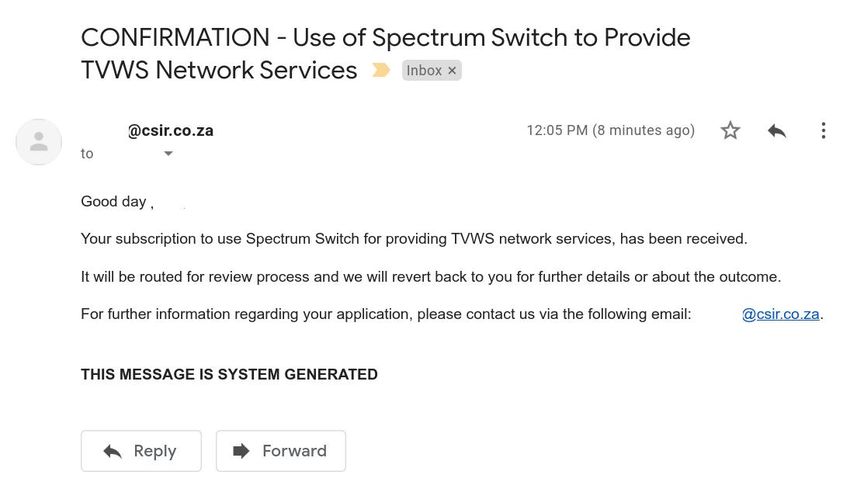This screenshot has width=850, height=482.
Task: Click the CONFIRMATION email subject line
Action: coord(385,54)
